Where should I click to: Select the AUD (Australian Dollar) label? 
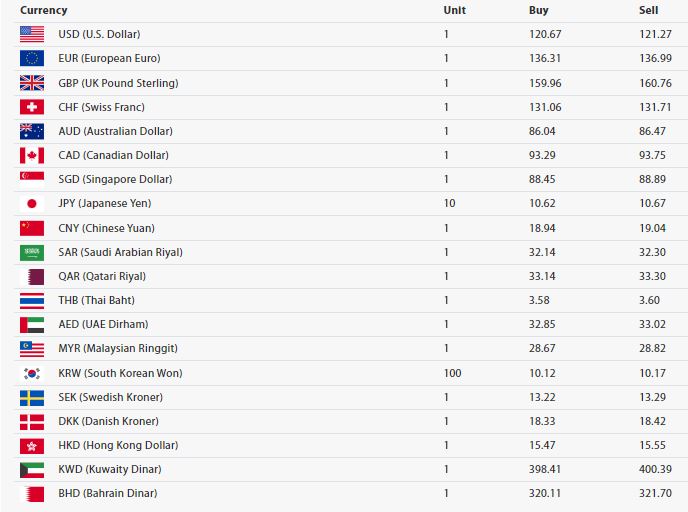(115, 131)
